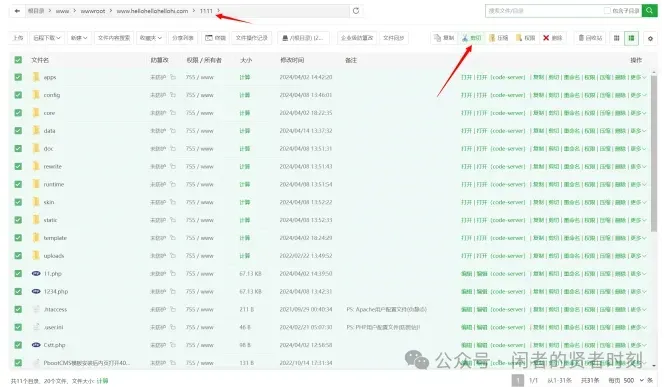
Task: Open the remote download (远程下载) dropdown
Action: (47, 38)
